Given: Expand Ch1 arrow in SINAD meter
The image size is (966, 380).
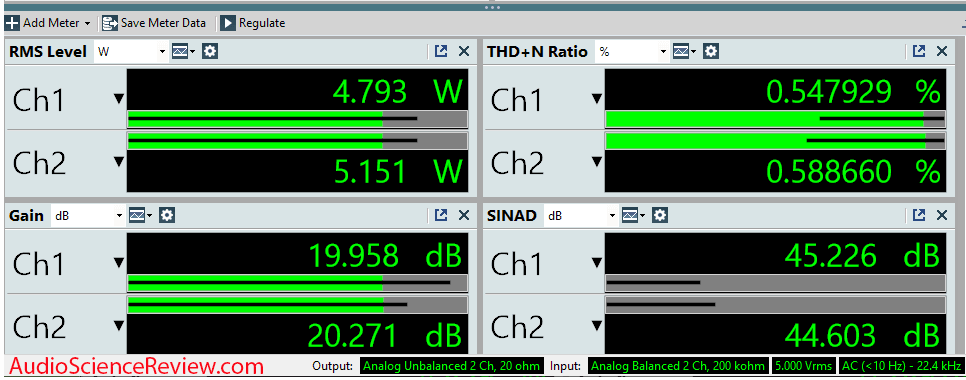Looking at the screenshot, I should coord(596,263).
